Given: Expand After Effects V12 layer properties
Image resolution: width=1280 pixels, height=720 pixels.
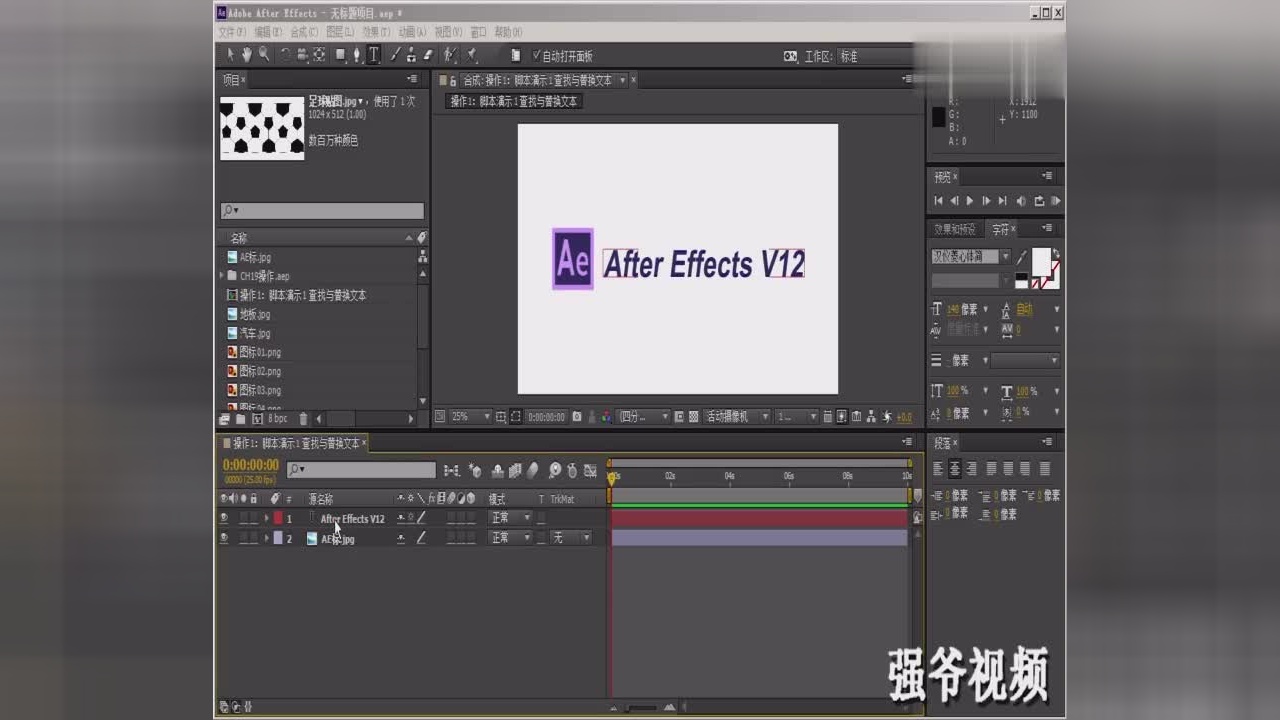Looking at the screenshot, I should pos(267,518).
